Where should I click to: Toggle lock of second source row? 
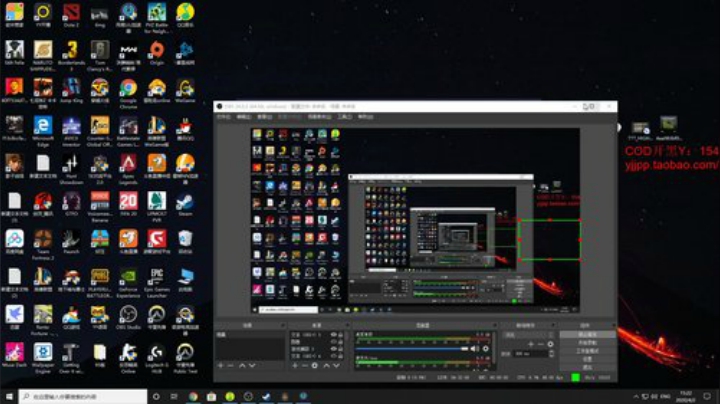click(341, 342)
